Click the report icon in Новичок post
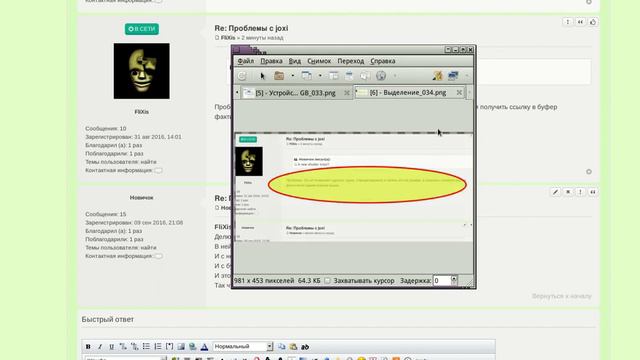 (x=580, y=192)
